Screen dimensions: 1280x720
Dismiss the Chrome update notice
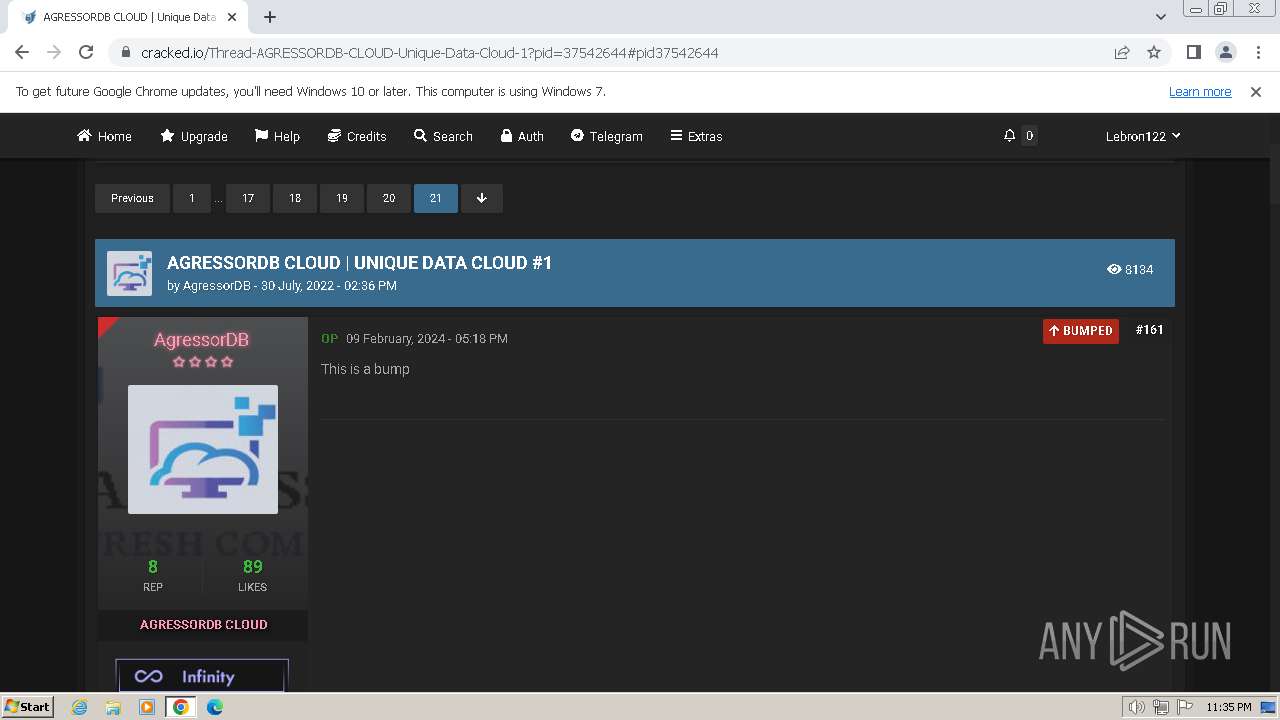1256,91
